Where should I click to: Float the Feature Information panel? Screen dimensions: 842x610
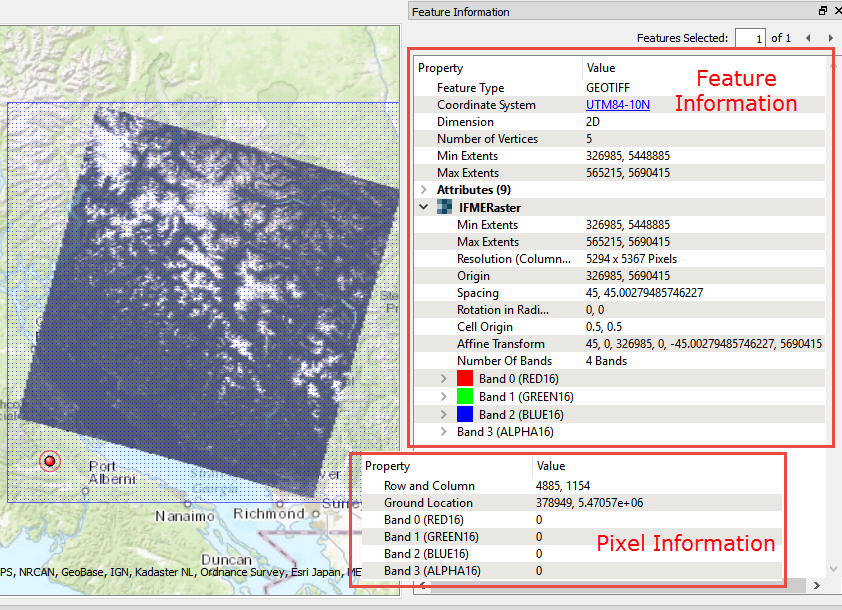[822, 12]
